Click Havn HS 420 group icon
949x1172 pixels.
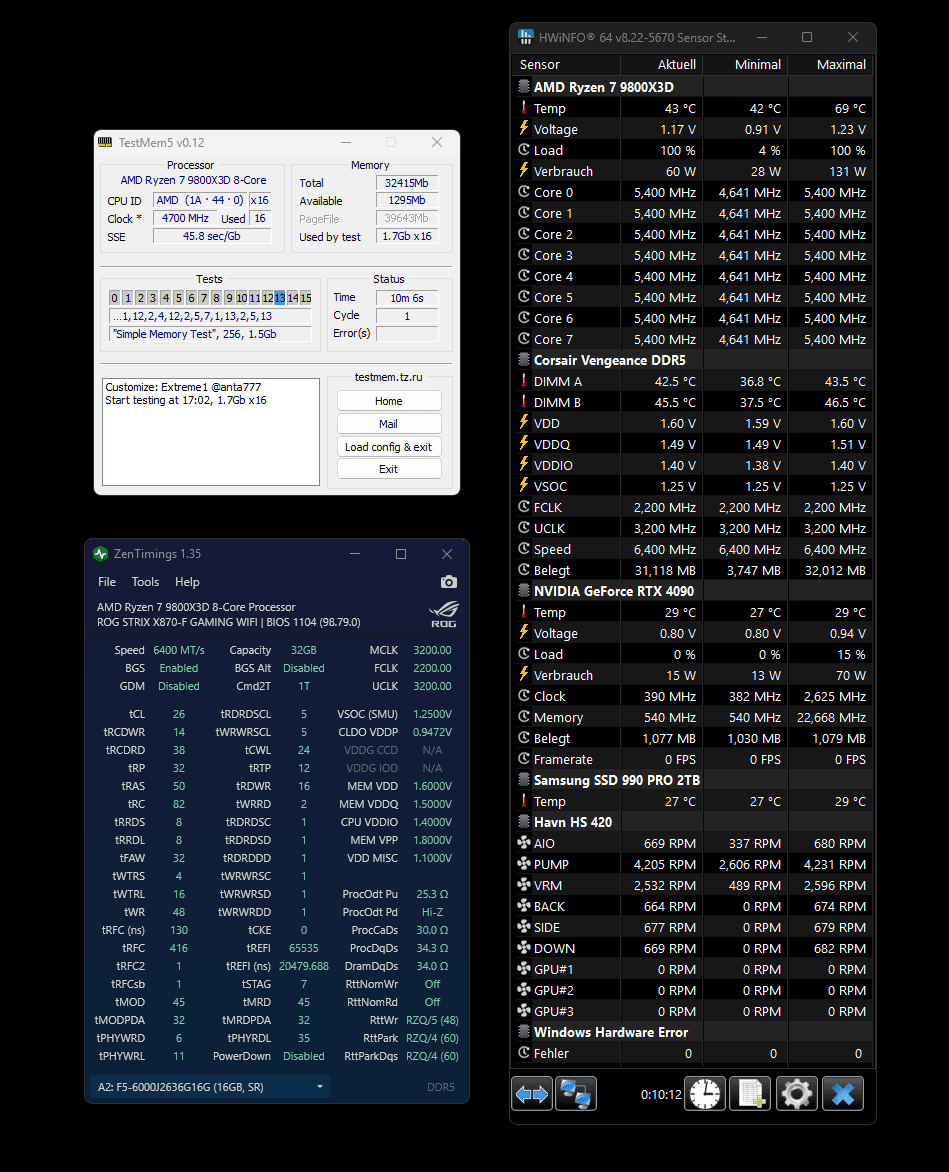[x=524, y=821]
